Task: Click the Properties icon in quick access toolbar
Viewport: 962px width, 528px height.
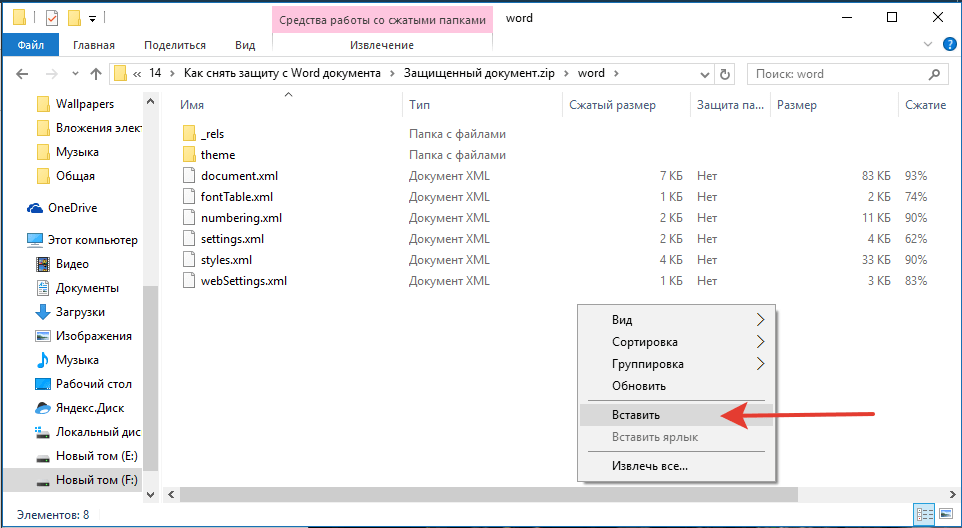Action: point(53,18)
